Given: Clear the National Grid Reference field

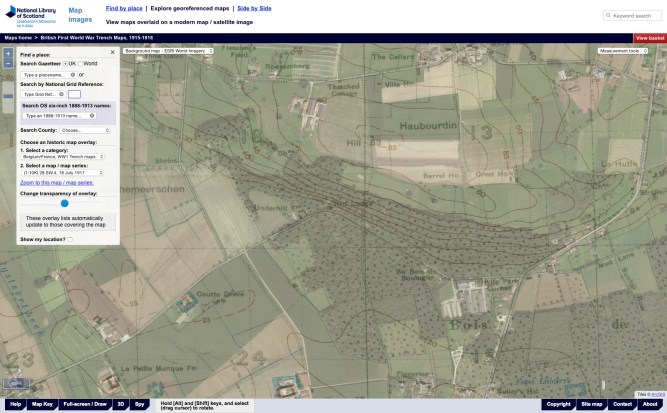Looking at the screenshot, I should tap(62, 94).
